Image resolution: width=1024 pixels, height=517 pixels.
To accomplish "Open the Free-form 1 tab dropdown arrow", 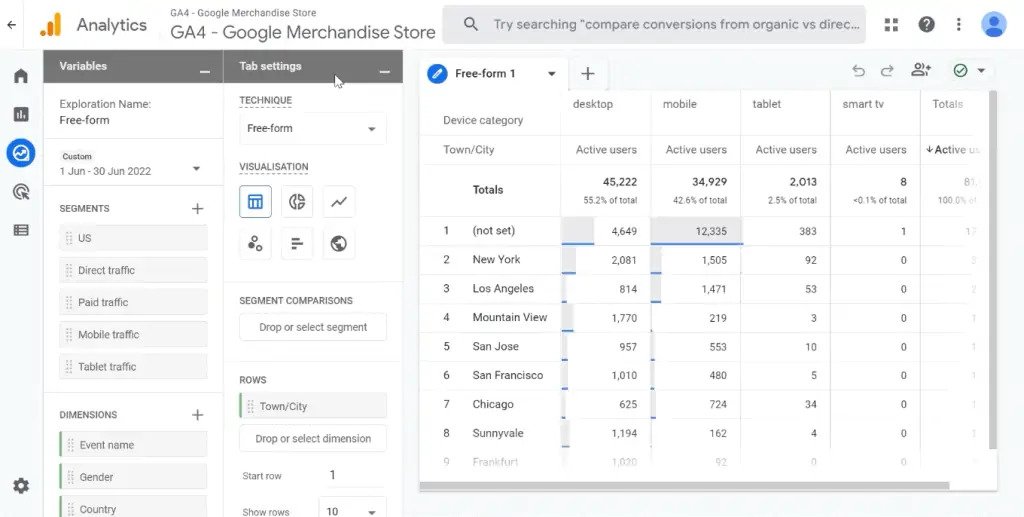I will click(552, 74).
